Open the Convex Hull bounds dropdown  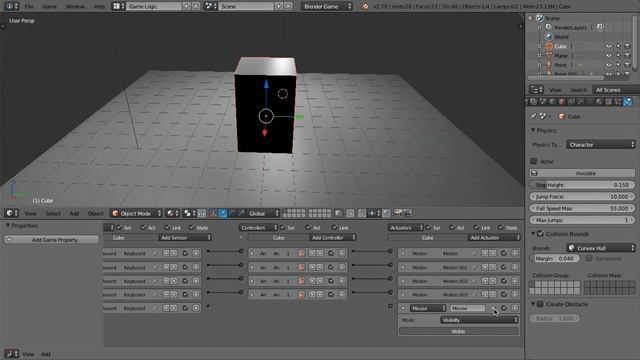coord(601,248)
